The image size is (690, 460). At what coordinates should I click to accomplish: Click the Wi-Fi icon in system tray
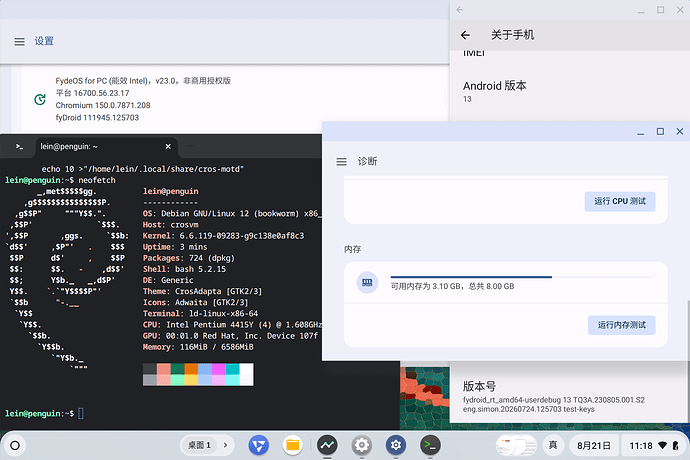point(662,445)
